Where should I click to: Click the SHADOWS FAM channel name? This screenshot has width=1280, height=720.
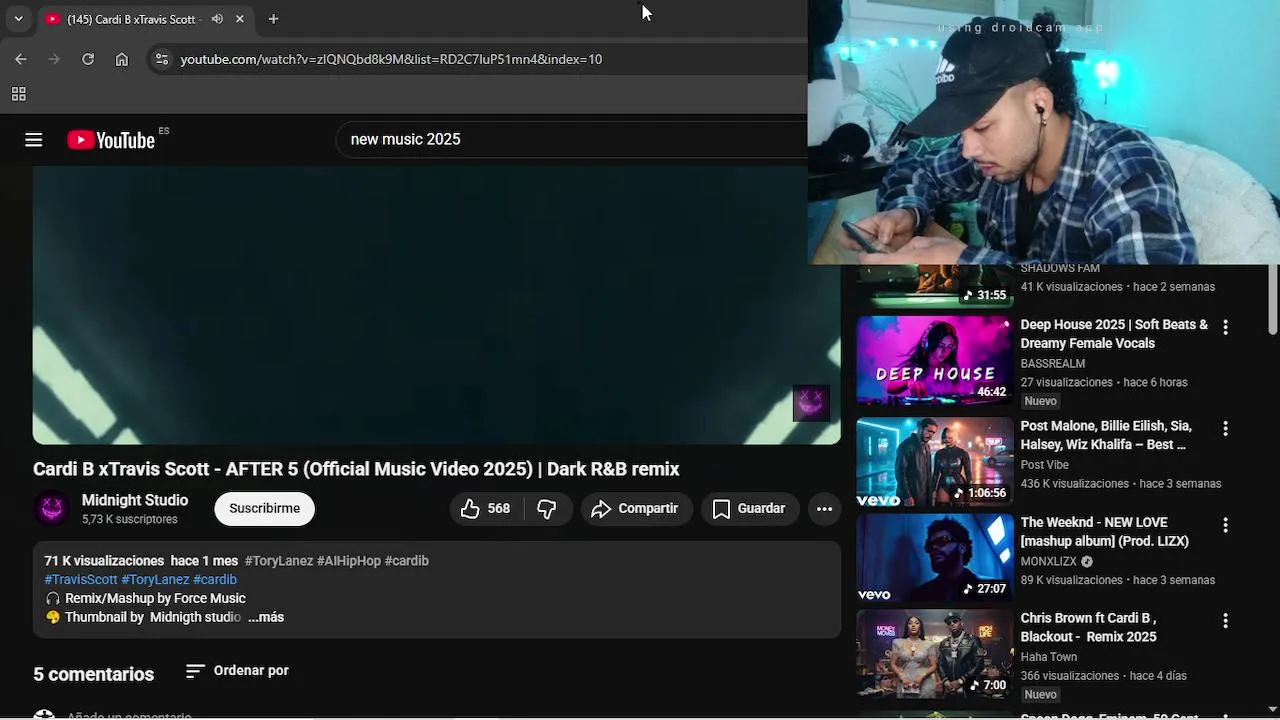pyautogui.click(x=1060, y=269)
